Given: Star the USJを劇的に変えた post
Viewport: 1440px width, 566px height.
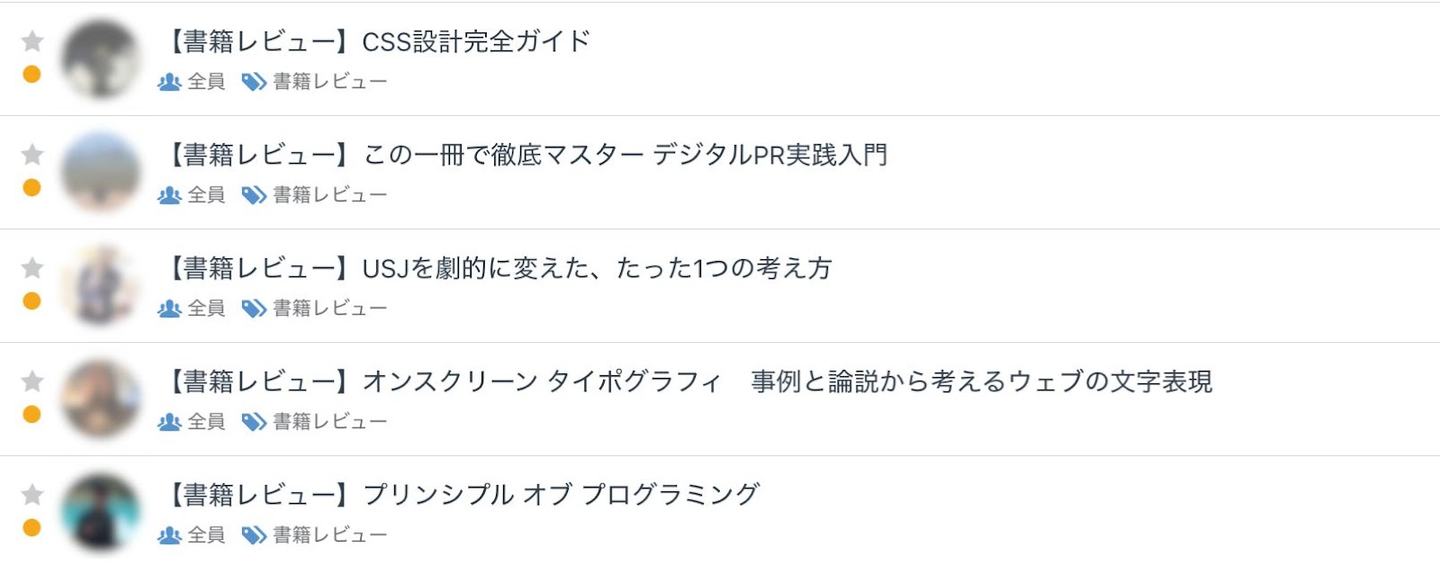Looking at the screenshot, I should pos(33,268).
